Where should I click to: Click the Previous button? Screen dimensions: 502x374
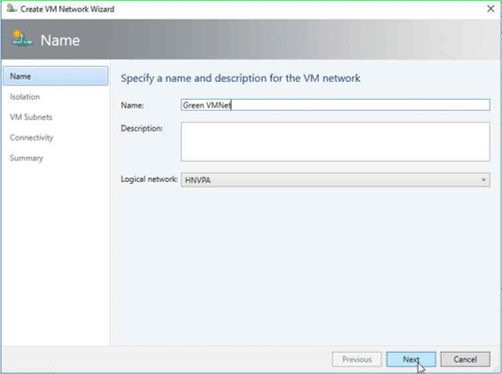[357, 360]
